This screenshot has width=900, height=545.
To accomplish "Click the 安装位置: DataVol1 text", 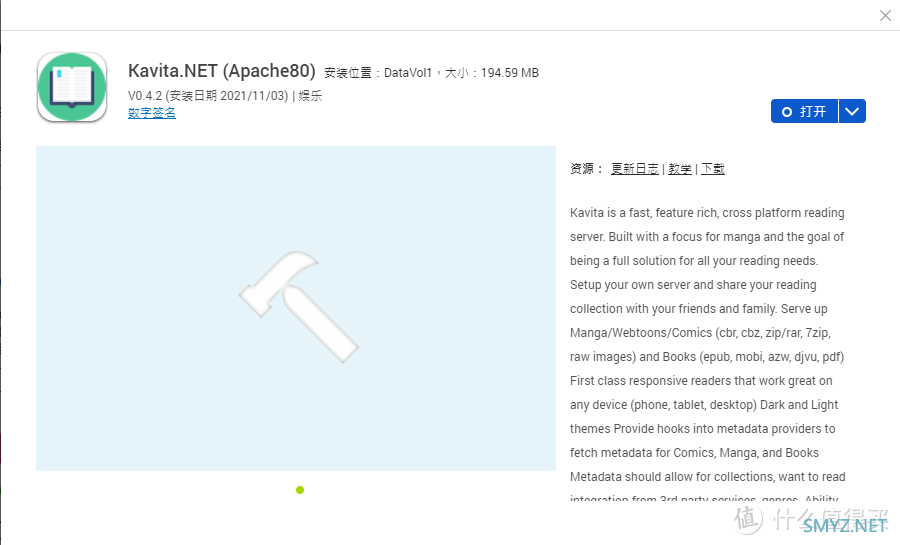I will [378, 73].
